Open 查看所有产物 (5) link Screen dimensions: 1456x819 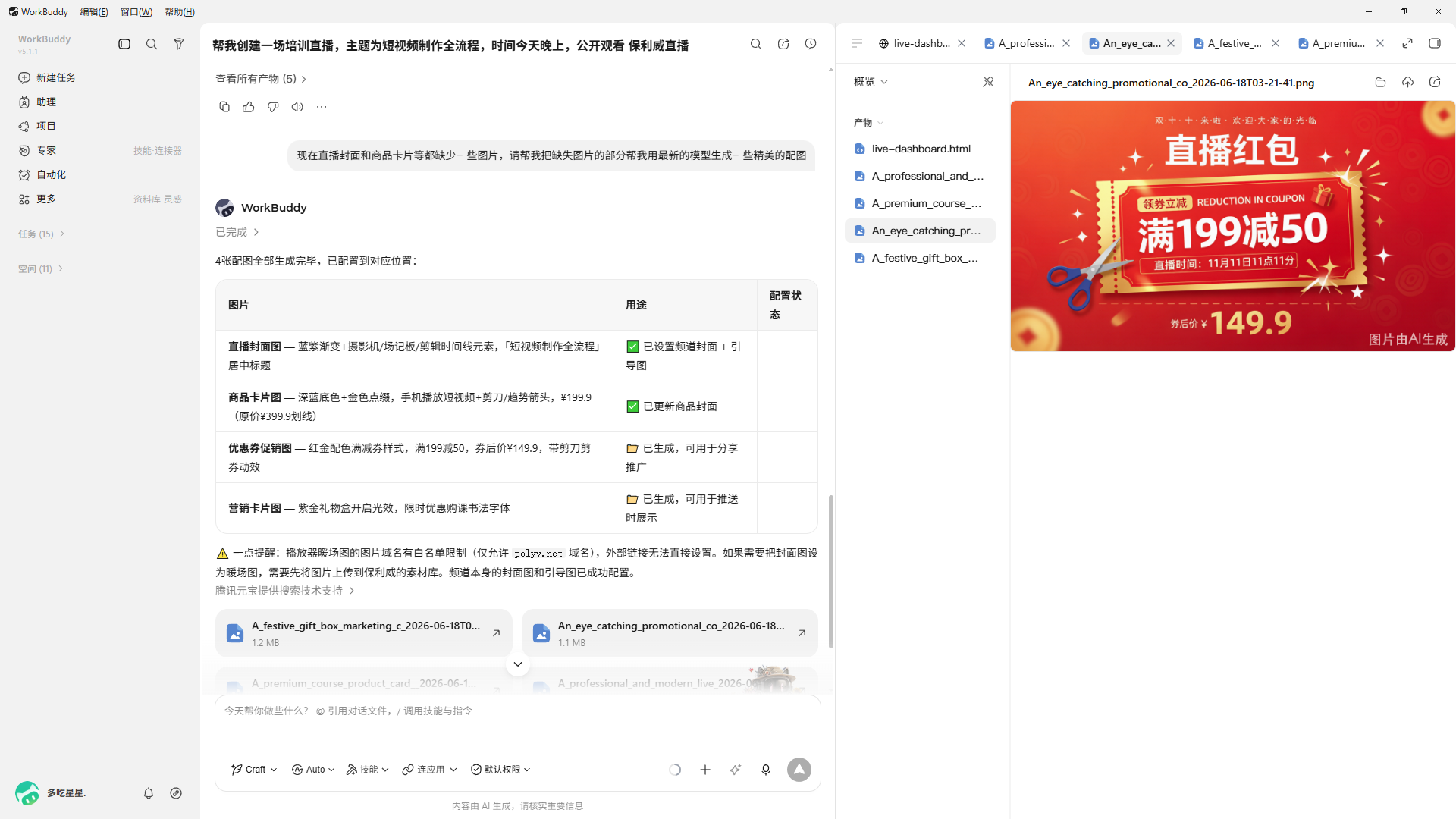pyautogui.click(x=261, y=79)
